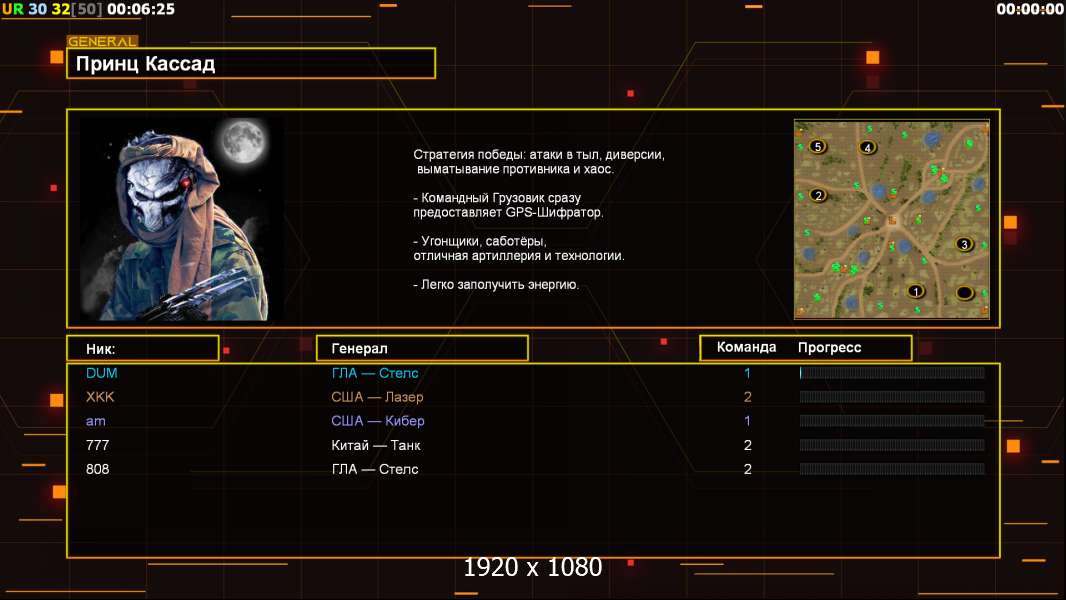Select player nickname "808"

(x=97, y=469)
